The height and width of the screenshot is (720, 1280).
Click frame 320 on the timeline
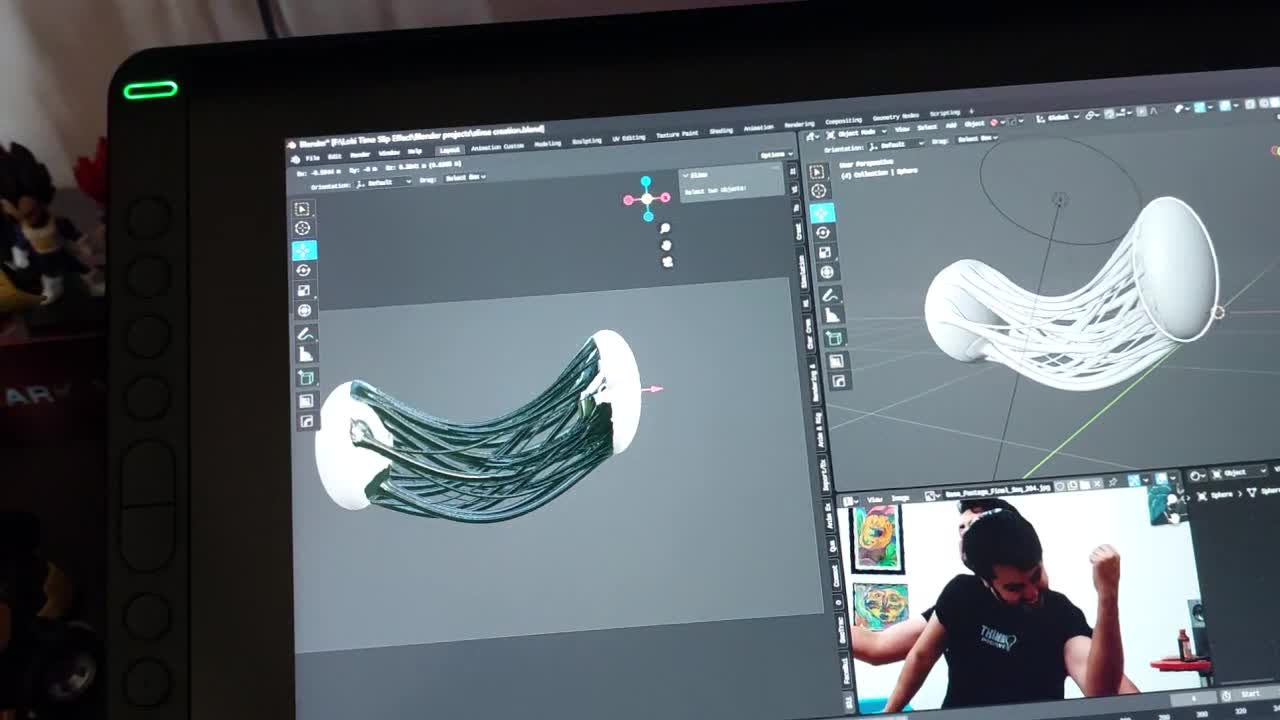click(x=1240, y=711)
